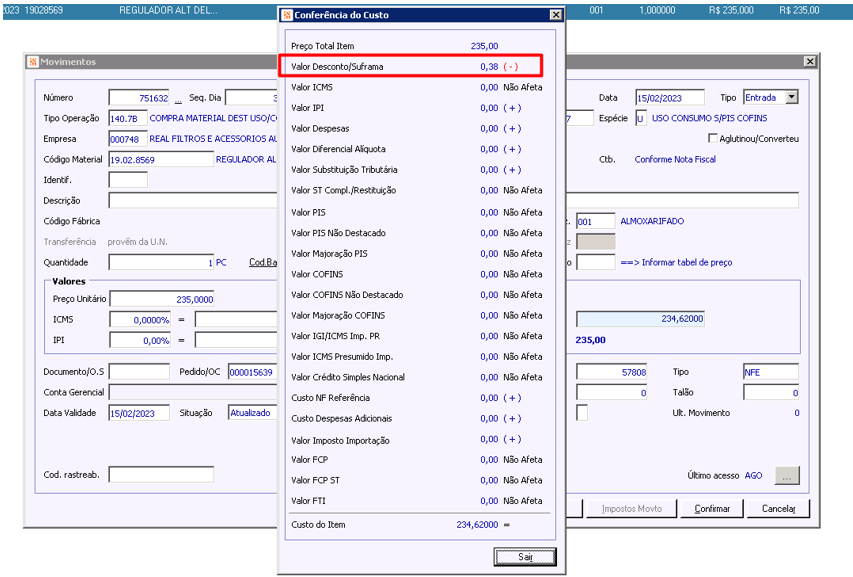Close the Conferência do Custo dialog
The width and height of the screenshot is (853, 577).
[555, 15]
